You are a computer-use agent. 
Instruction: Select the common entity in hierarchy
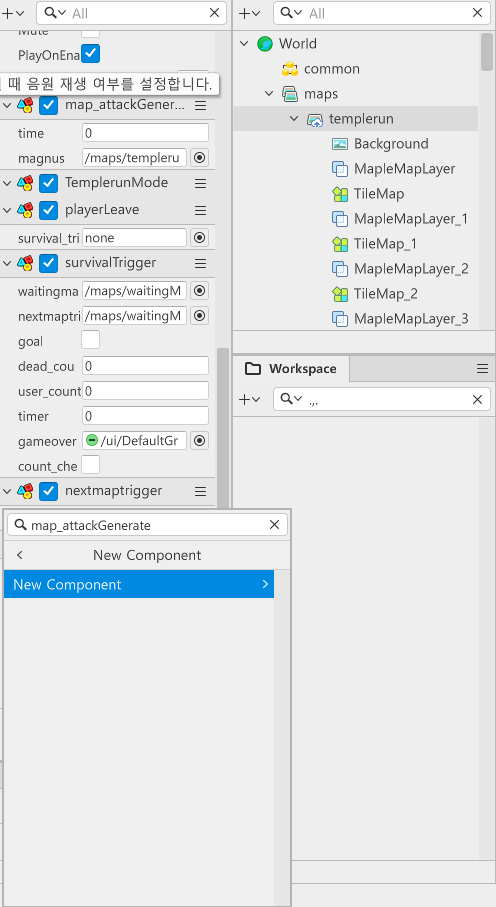331,69
